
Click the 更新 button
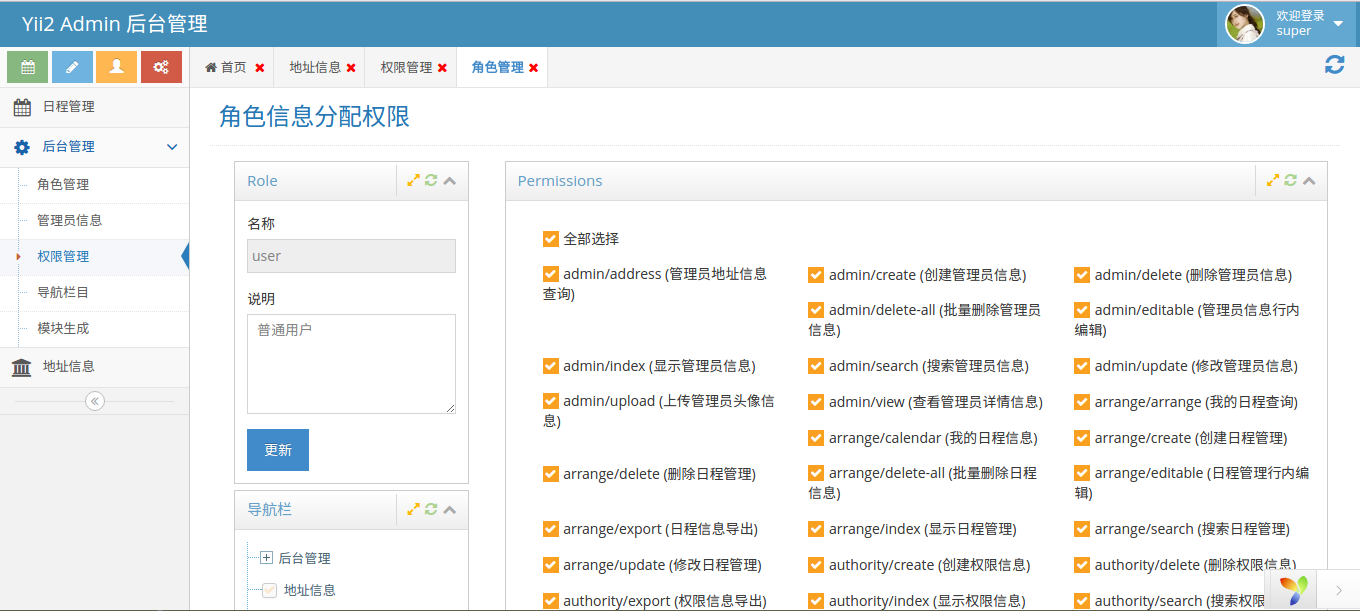point(278,450)
